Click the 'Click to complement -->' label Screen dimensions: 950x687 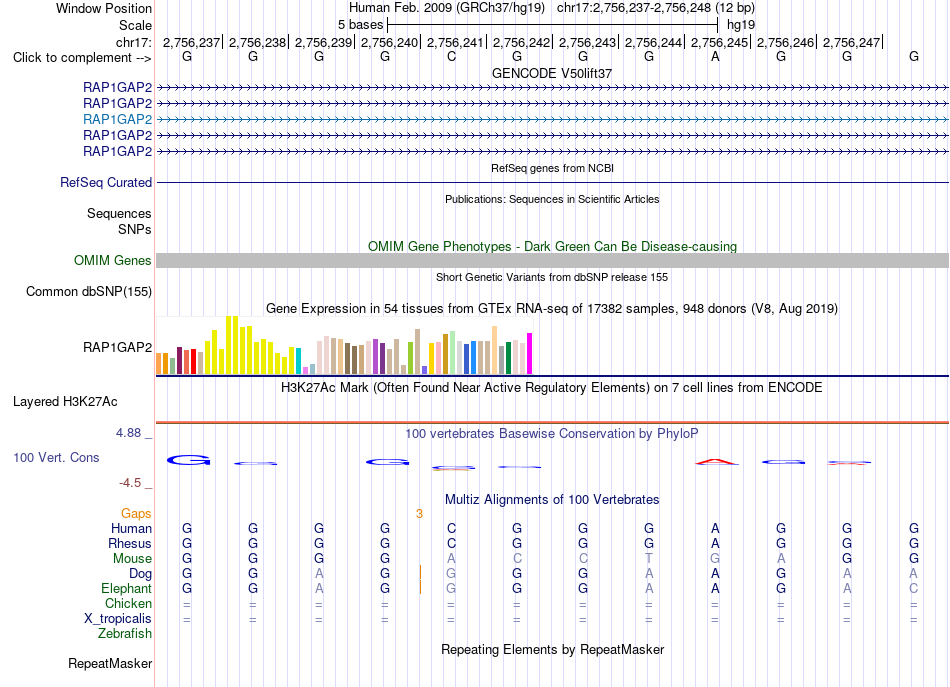(x=82, y=58)
